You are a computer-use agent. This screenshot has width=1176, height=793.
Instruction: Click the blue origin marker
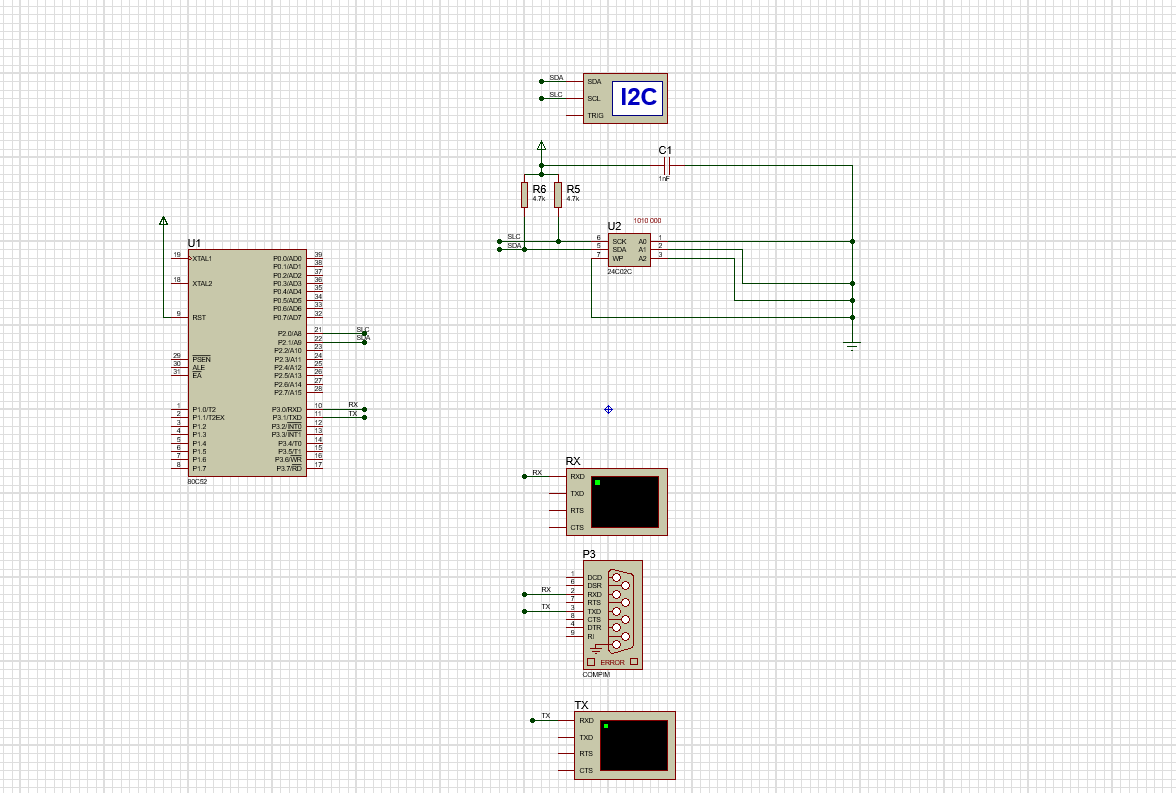(608, 410)
